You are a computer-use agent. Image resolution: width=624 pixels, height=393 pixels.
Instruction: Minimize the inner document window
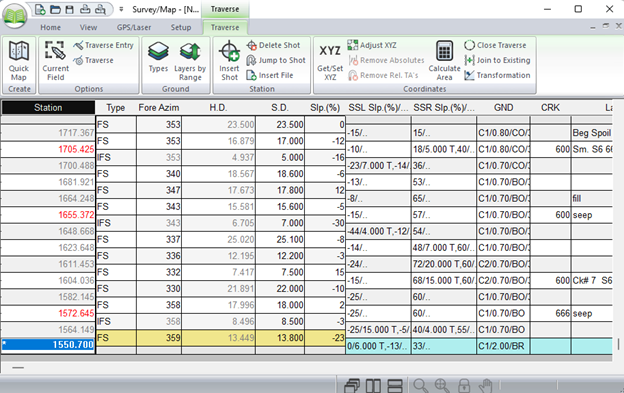pyautogui.click(x=593, y=27)
